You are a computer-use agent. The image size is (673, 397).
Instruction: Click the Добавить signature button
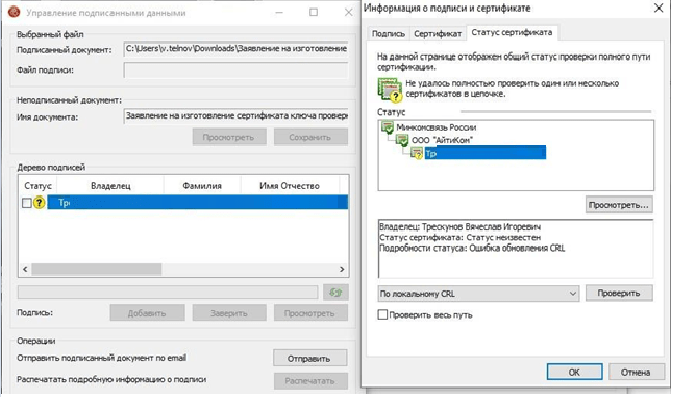(147, 313)
